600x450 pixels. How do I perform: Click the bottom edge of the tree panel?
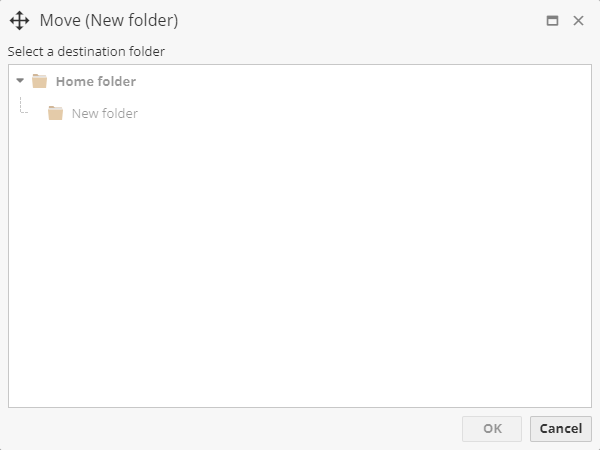pyautogui.click(x=300, y=407)
